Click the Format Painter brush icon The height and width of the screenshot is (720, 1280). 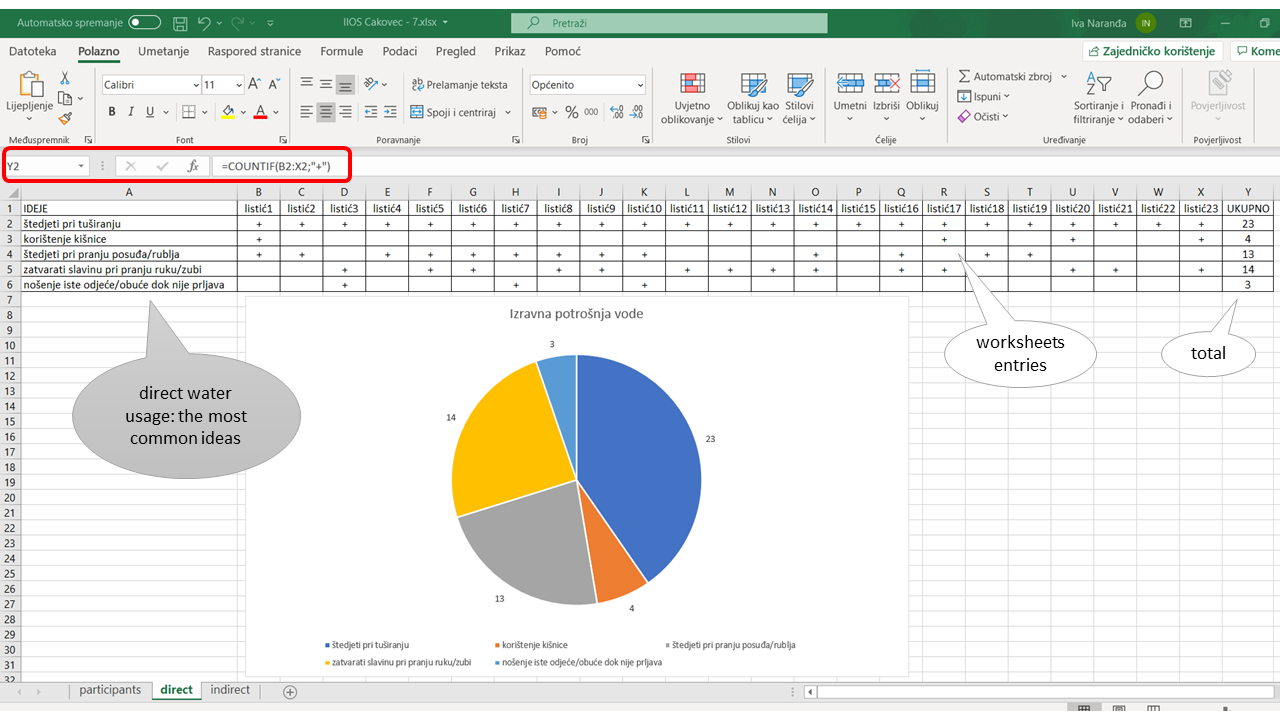[x=65, y=118]
